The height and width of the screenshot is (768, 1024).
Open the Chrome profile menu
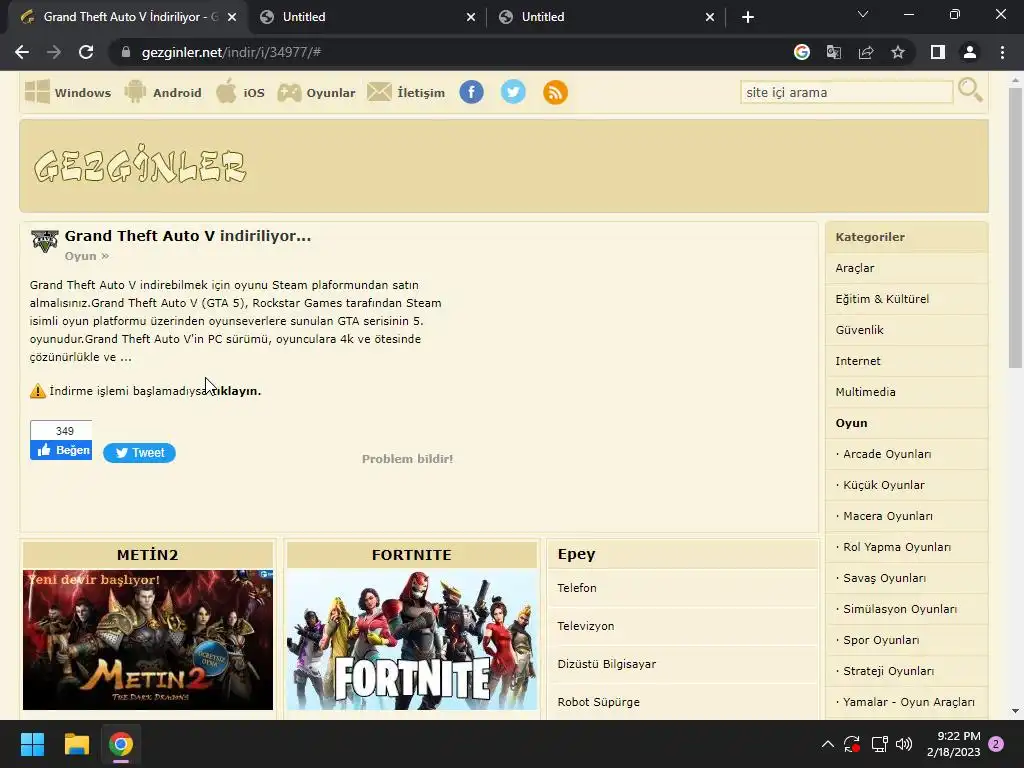(x=970, y=52)
